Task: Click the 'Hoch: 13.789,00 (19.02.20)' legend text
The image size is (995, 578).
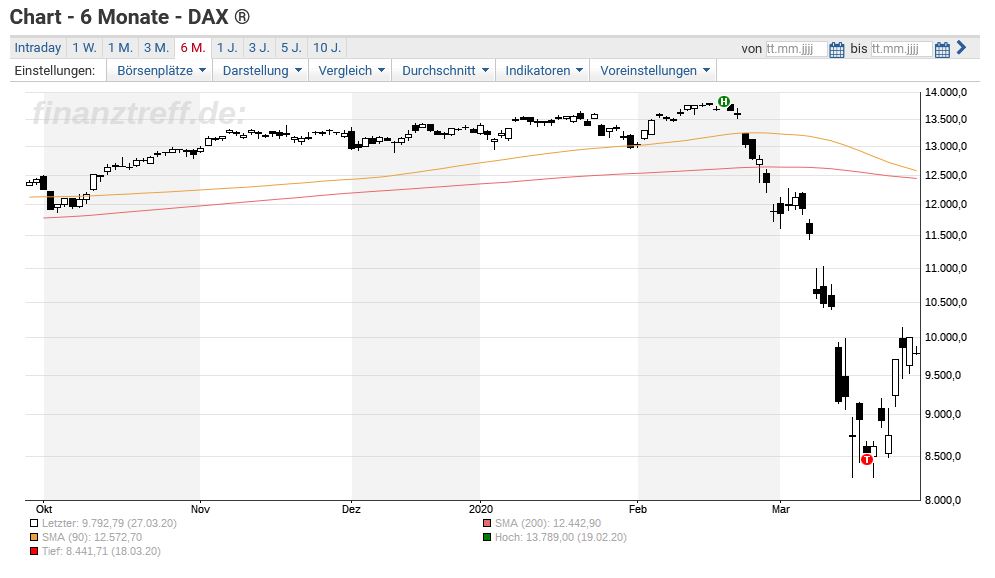Action: coord(561,537)
